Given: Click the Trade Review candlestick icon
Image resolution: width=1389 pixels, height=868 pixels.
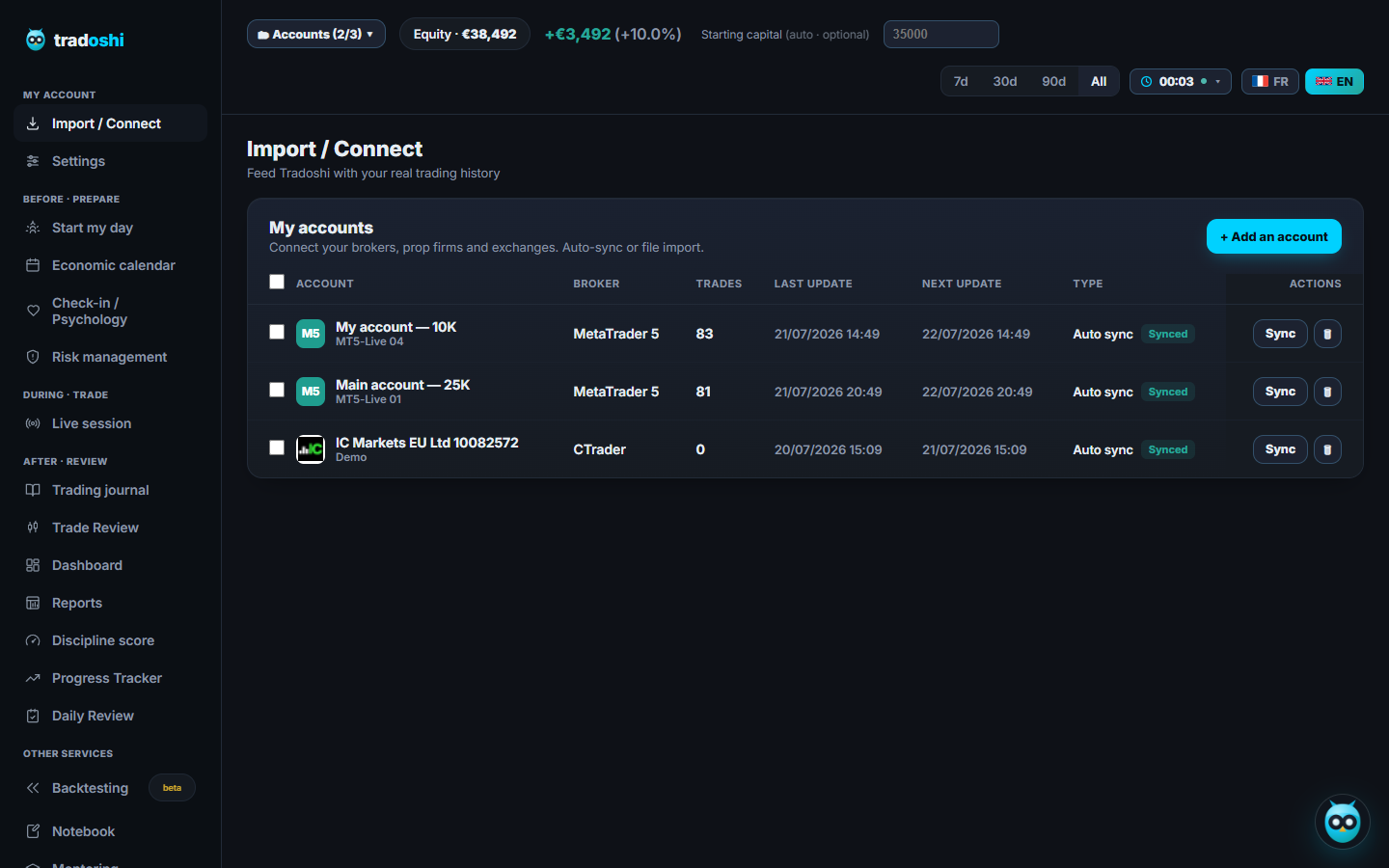Looking at the screenshot, I should [33, 528].
